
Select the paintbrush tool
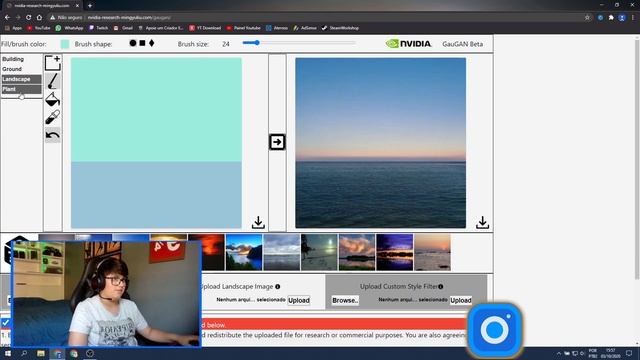coord(53,81)
